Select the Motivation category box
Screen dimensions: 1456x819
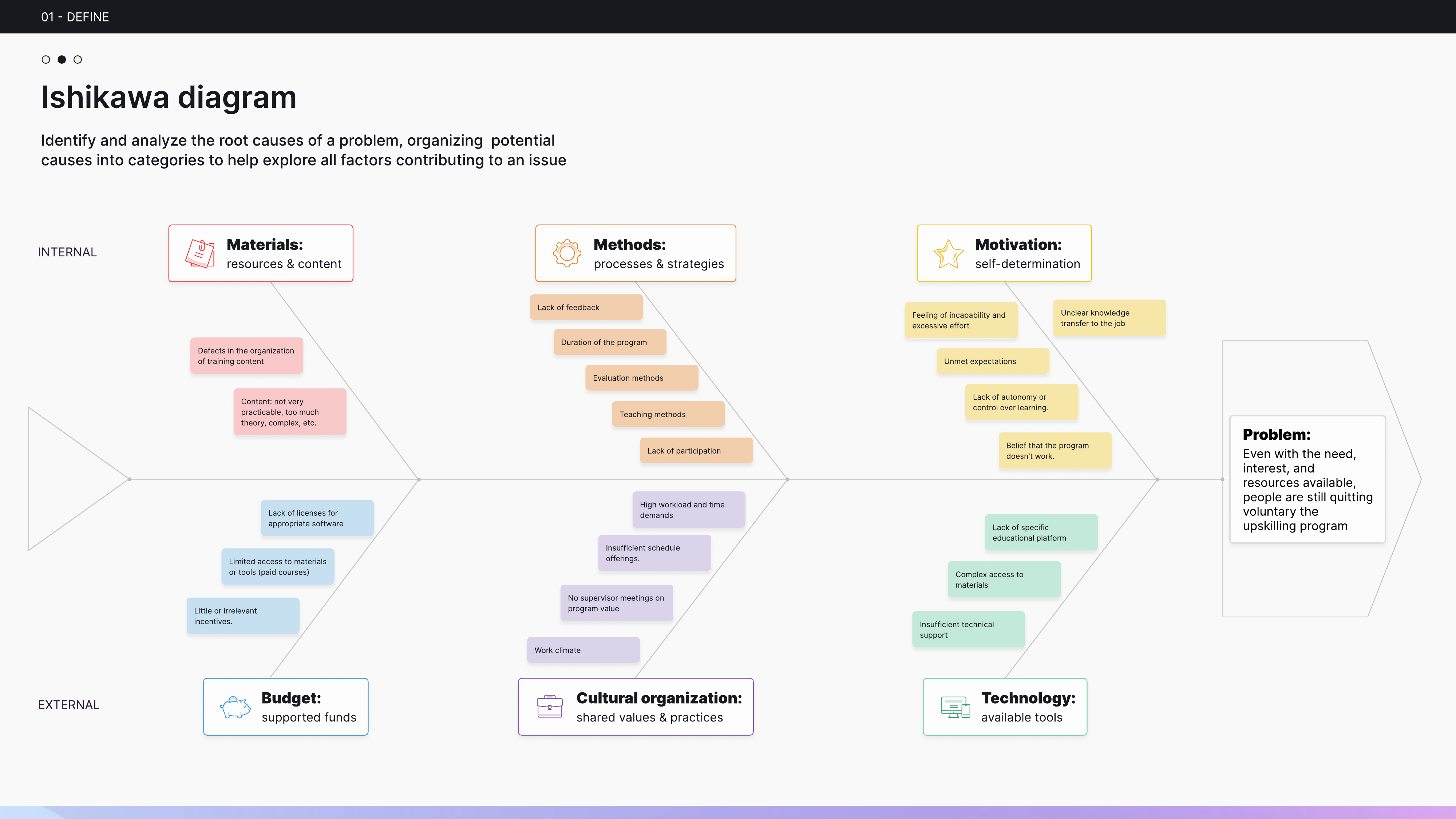click(1004, 253)
